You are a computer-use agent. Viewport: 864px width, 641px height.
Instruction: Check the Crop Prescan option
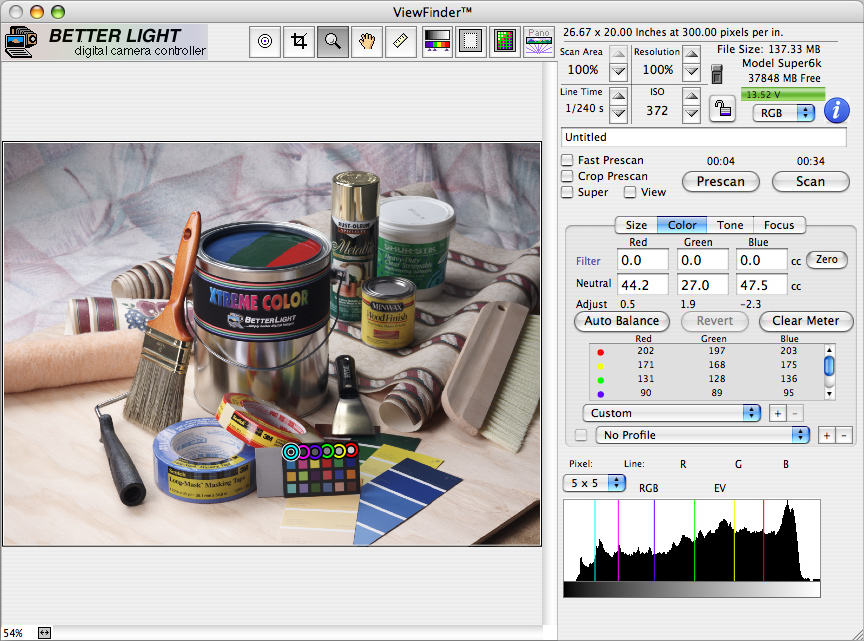click(x=568, y=176)
